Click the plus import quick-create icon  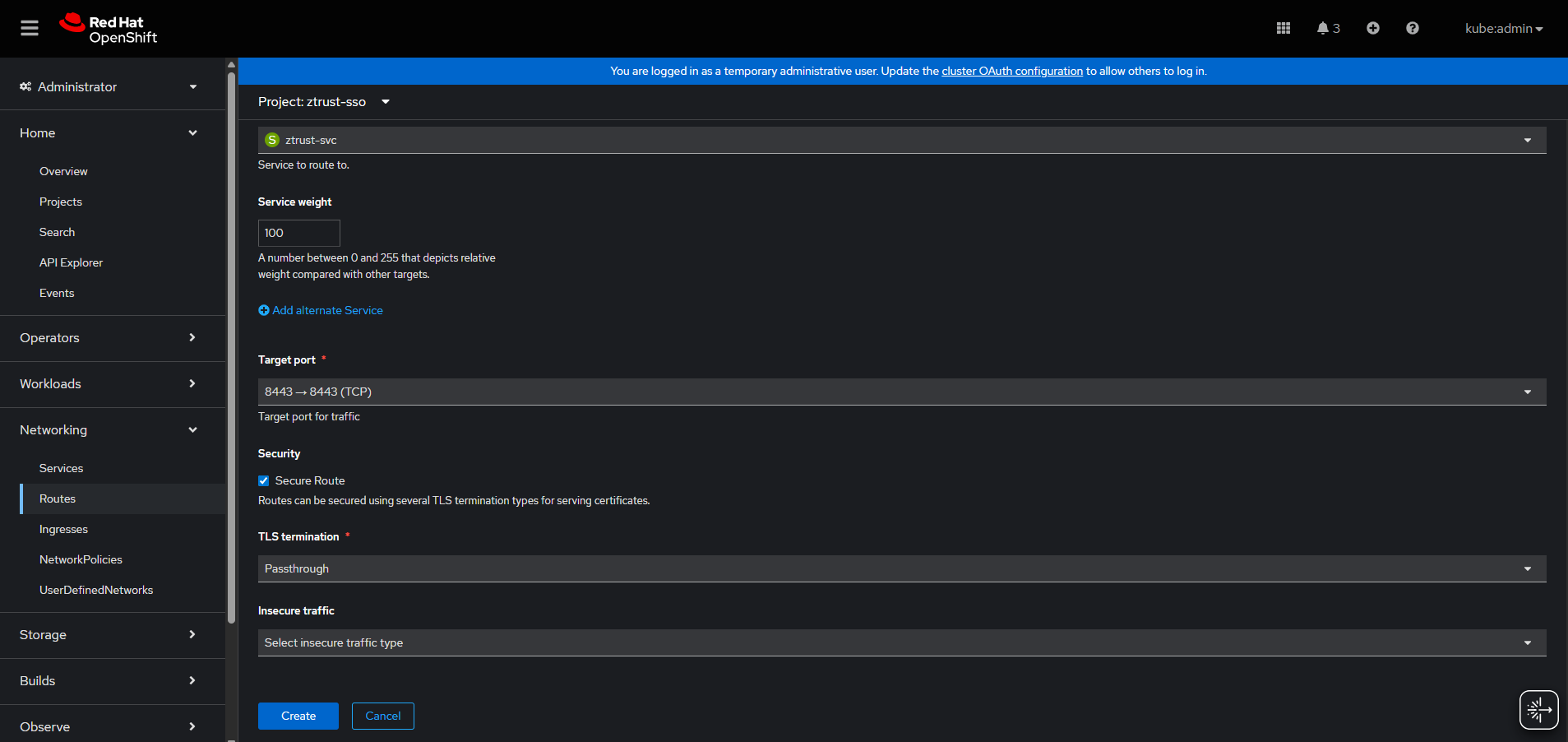coord(1372,29)
